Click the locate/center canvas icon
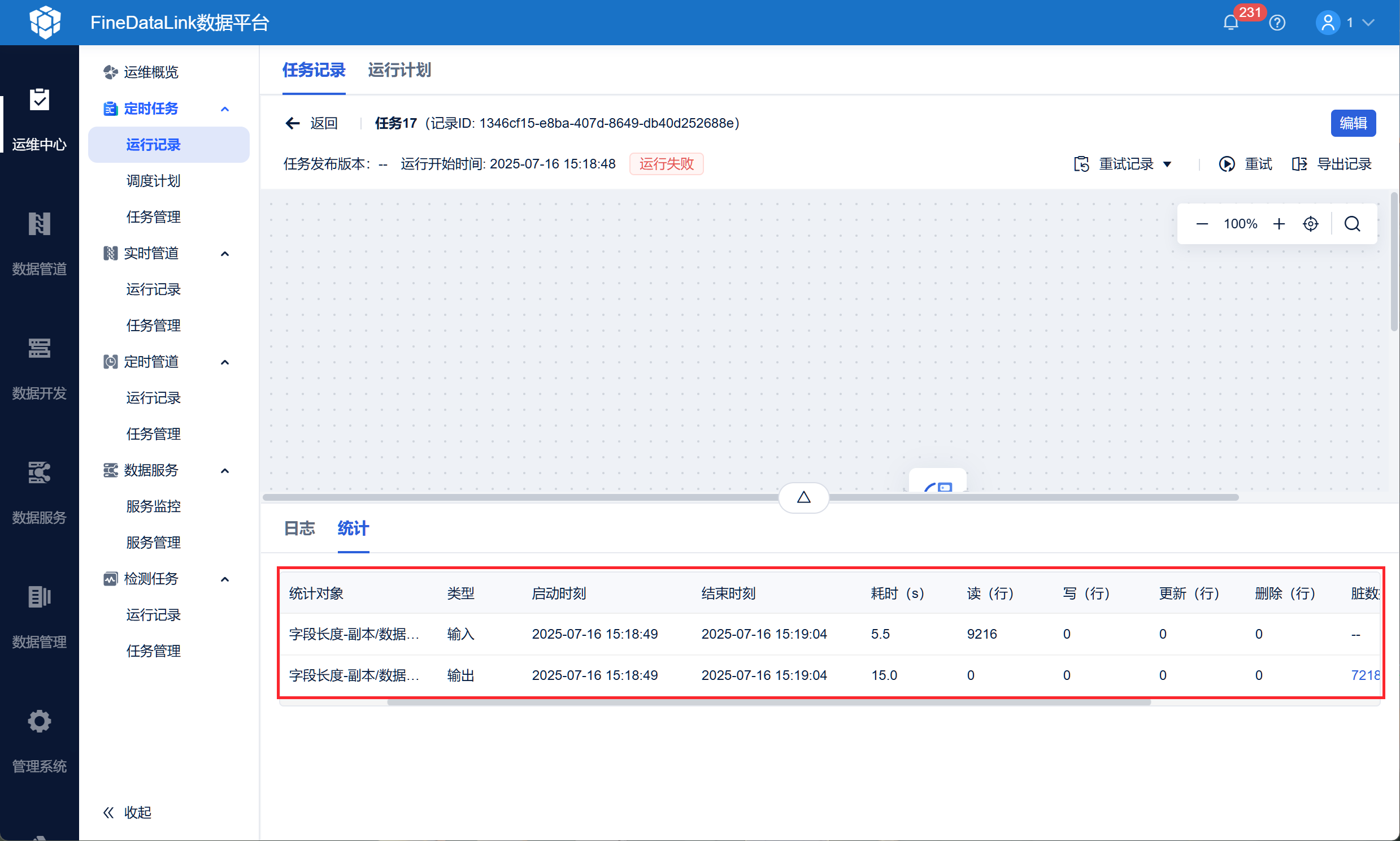The image size is (1400, 841). [1311, 224]
